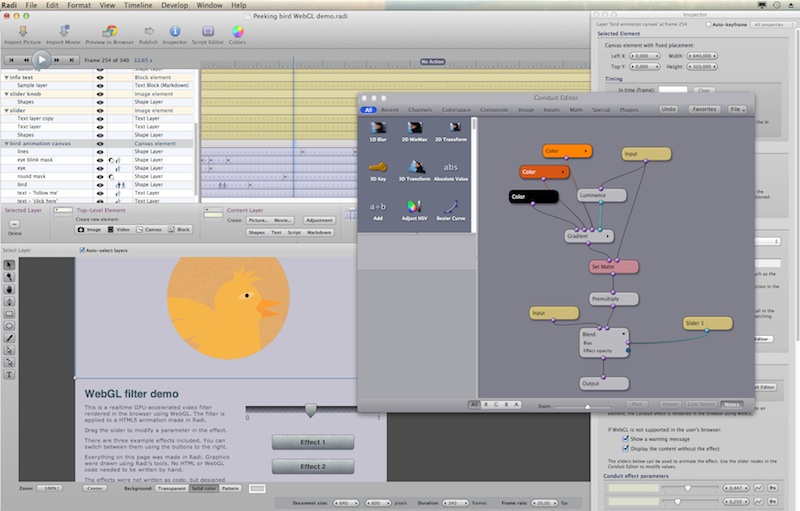Click the WebGL filter demo slider knob
The height and width of the screenshot is (511, 800).
(x=311, y=409)
